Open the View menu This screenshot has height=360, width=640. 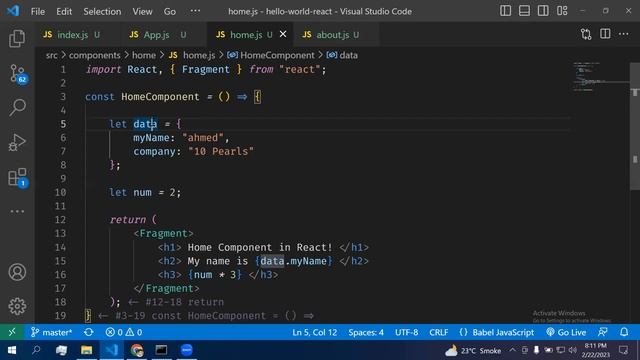[x=142, y=11]
